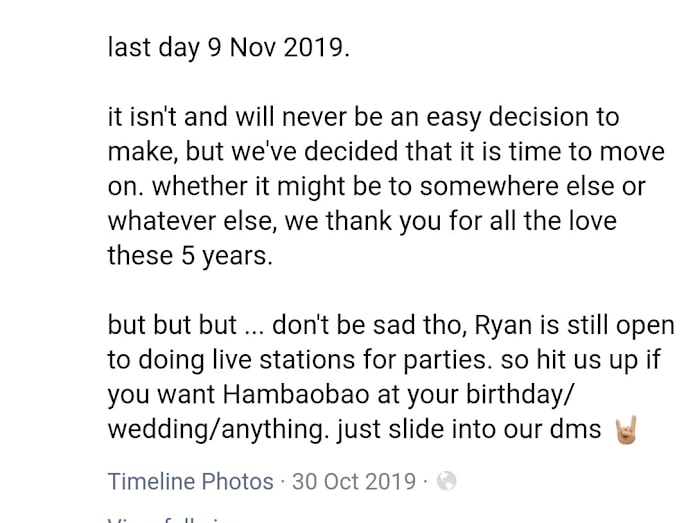Open the Timeline Photos album link
Viewport: 693px width, 523px height.
[190, 481]
